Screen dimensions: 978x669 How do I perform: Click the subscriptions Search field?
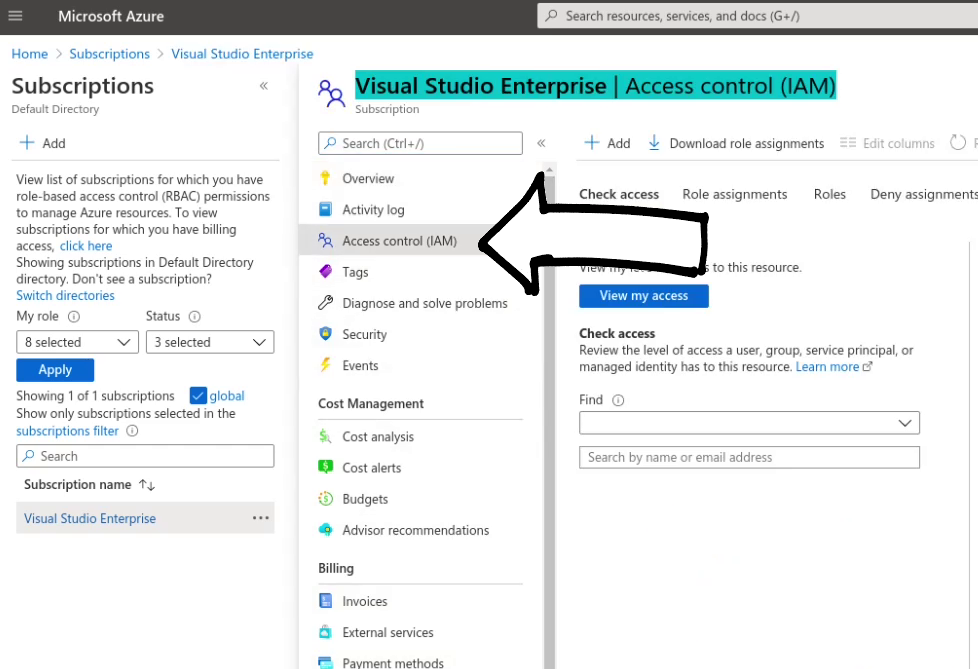point(145,456)
